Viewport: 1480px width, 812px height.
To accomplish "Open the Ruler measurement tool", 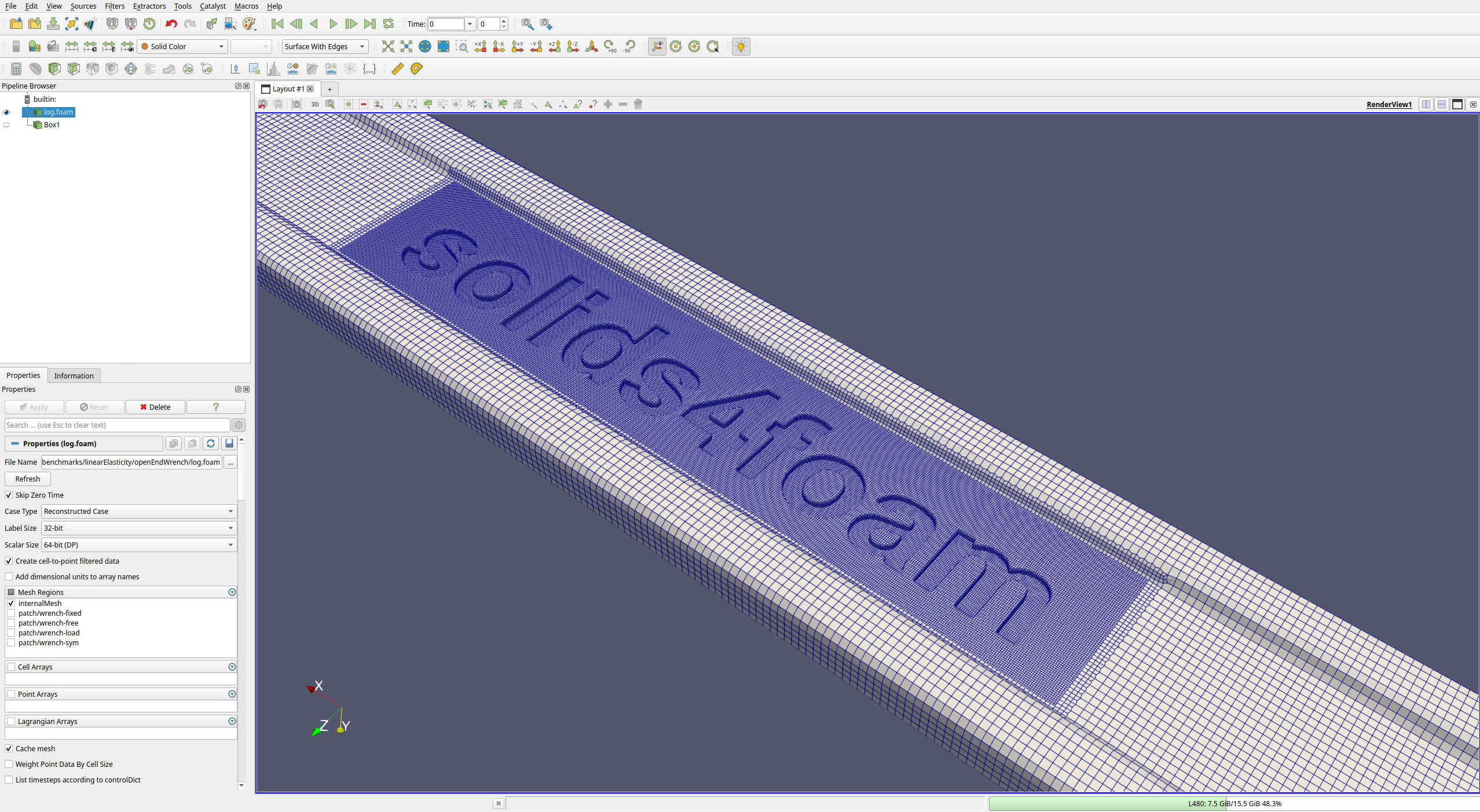I will tap(397, 69).
